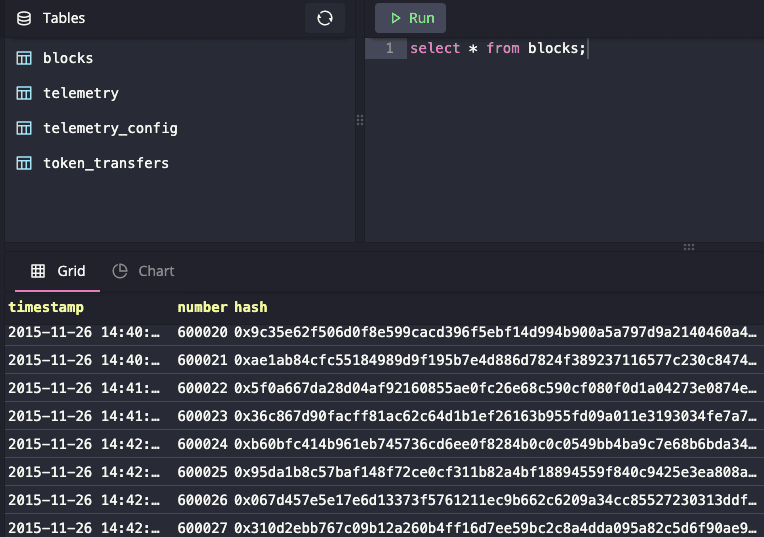Click the refresh tables icon

[325, 18]
